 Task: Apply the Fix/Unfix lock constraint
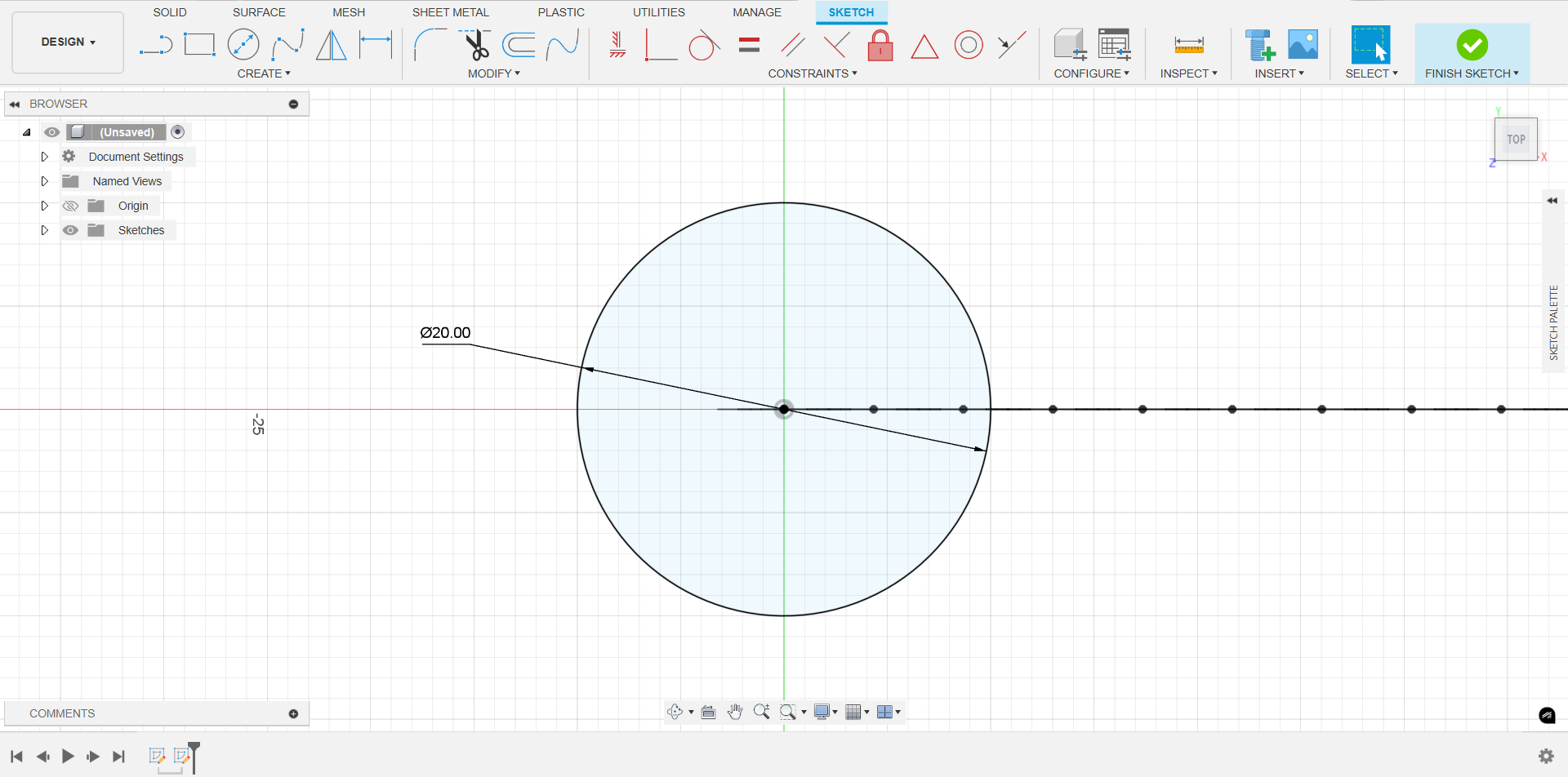pos(880,45)
